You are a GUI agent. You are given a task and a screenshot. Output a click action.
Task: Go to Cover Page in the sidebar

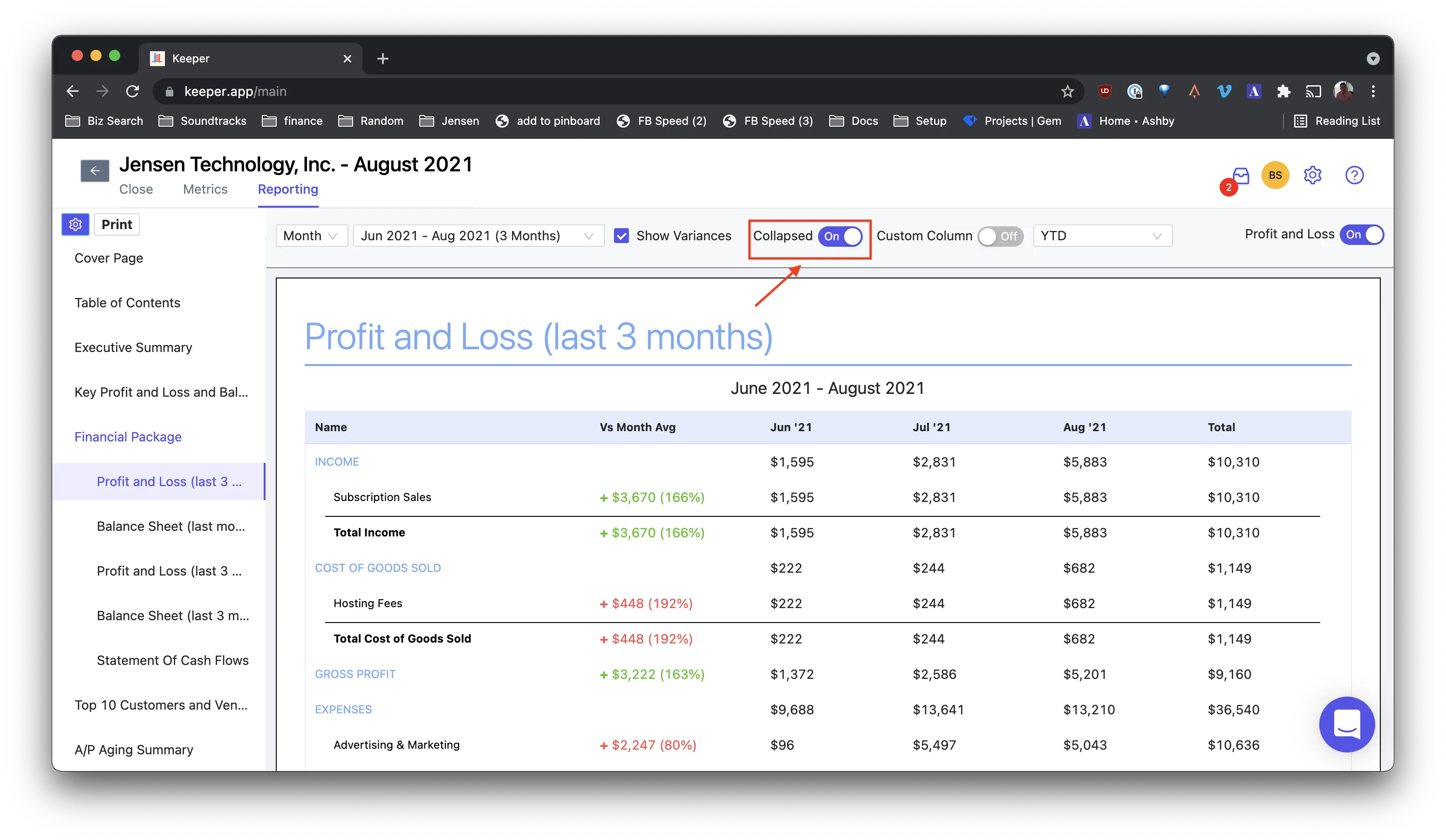point(109,258)
